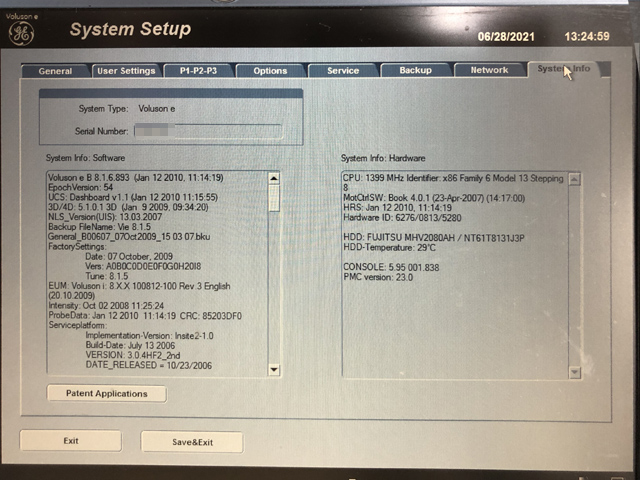Select 'Hardware ID: 6276/0813/5280' line
This screenshot has height=480, width=640.
[x=402, y=218]
